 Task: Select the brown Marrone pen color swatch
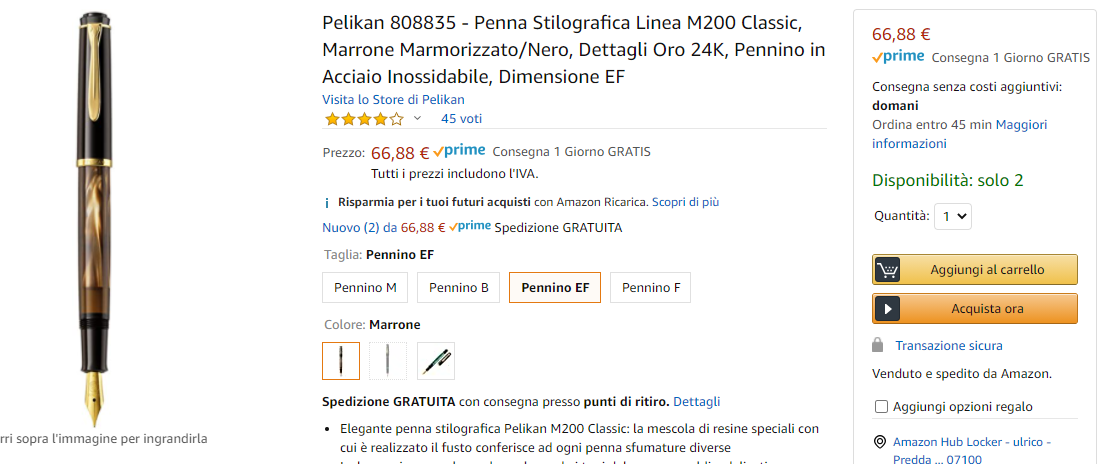341,361
